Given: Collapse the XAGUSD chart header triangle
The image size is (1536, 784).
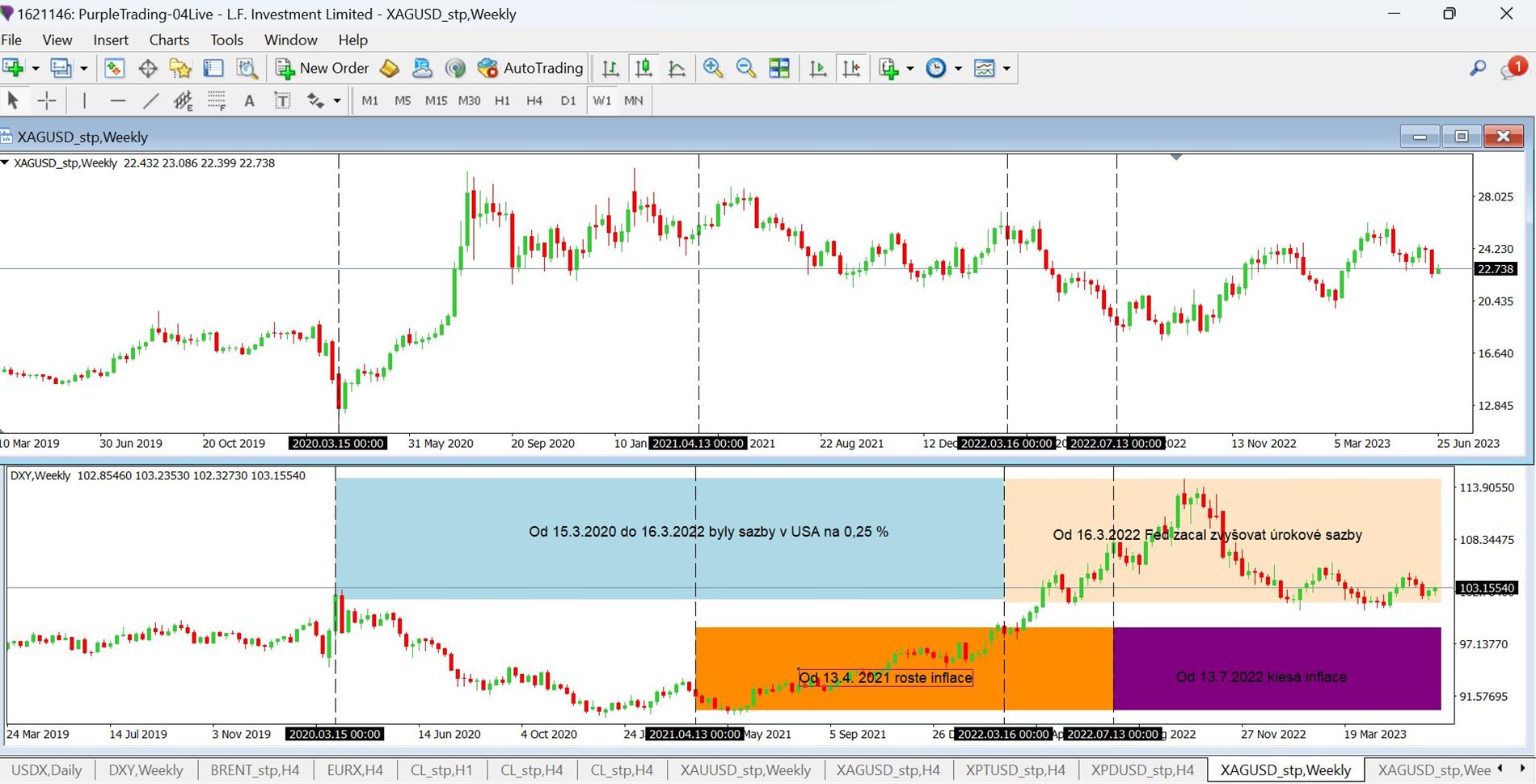Looking at the screenshot, I should 6,162.
